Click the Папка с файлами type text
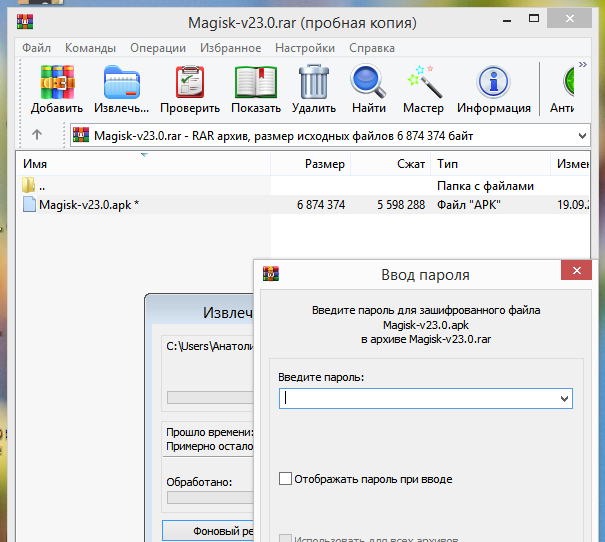Image resolution: width=605 pixels, height=542 pixels. click(x=485, y=186)
